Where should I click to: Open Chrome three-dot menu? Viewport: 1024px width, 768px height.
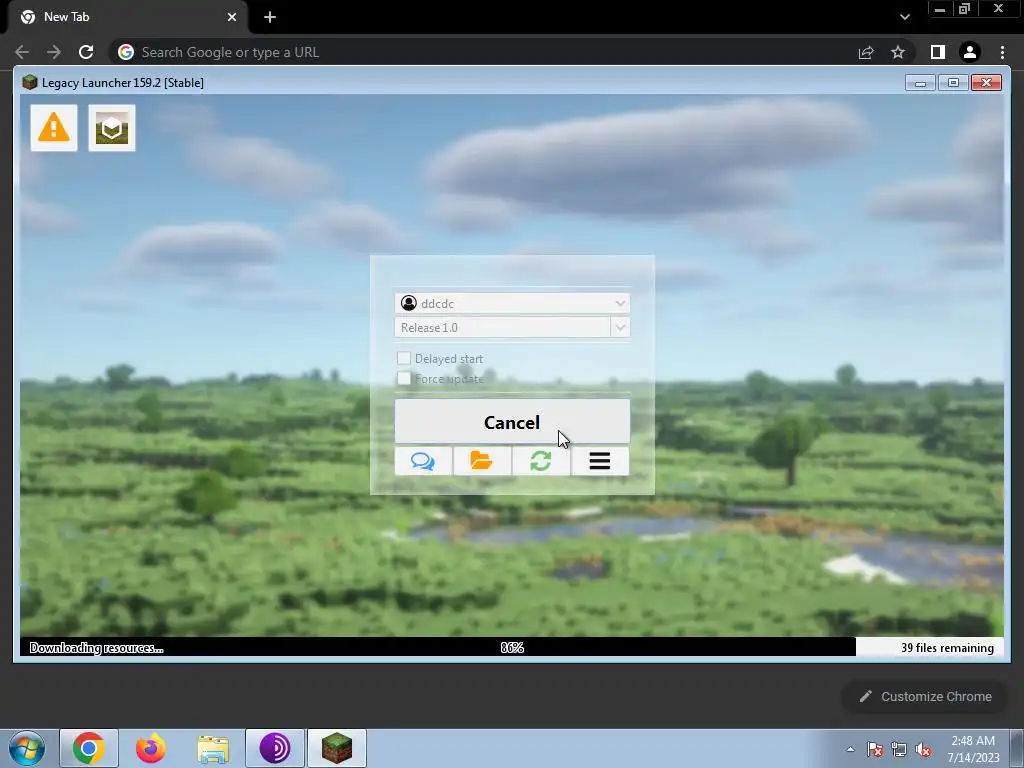[1002, 52]
